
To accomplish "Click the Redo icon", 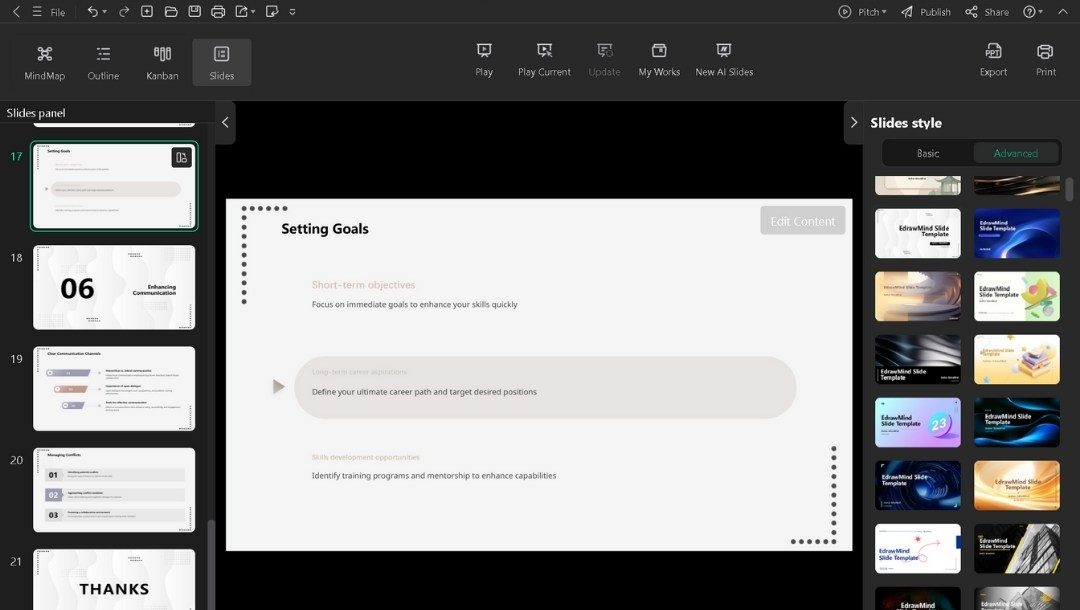I will [x=122, y=11].
